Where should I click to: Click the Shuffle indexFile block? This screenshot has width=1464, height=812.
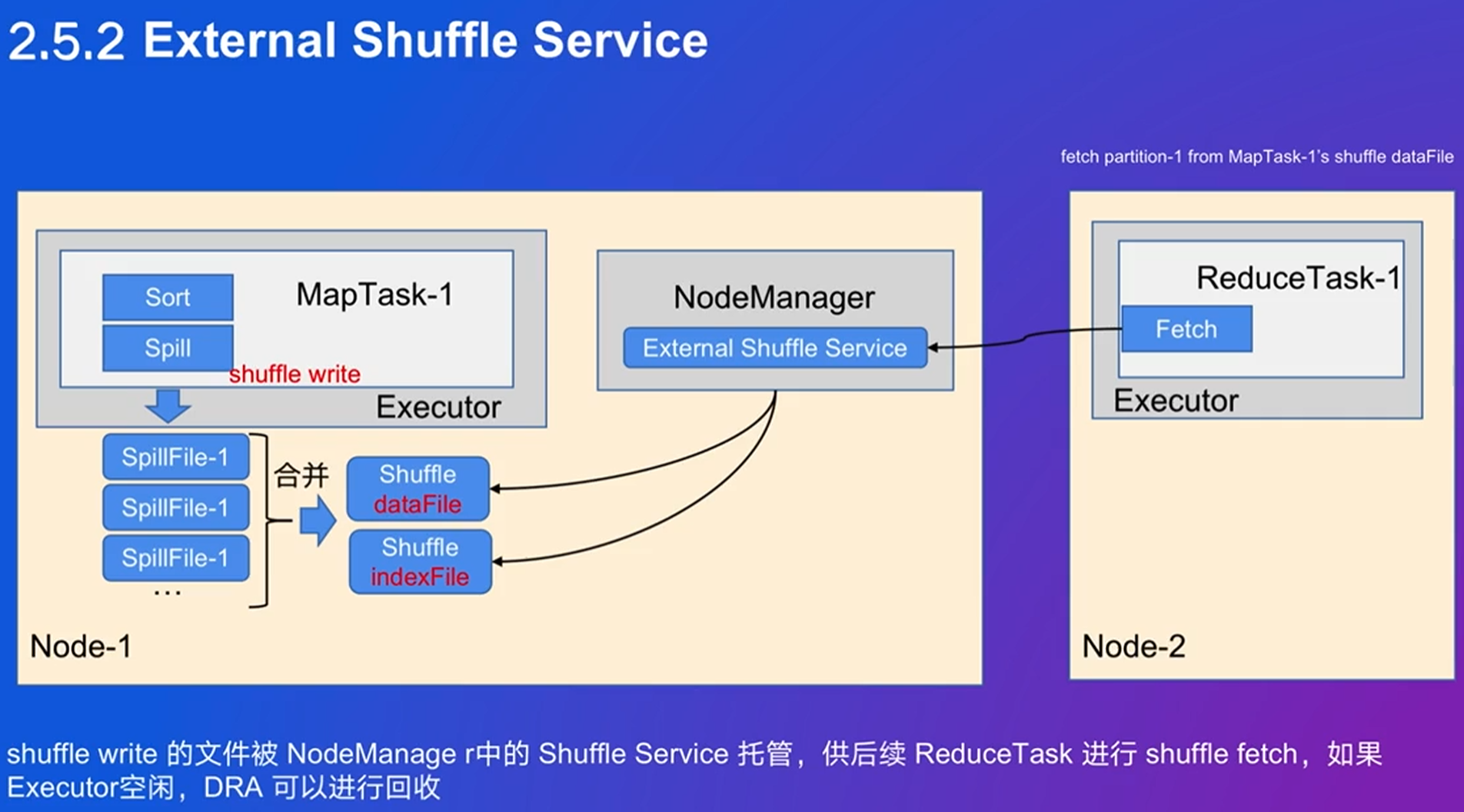(x=420, y=562)
